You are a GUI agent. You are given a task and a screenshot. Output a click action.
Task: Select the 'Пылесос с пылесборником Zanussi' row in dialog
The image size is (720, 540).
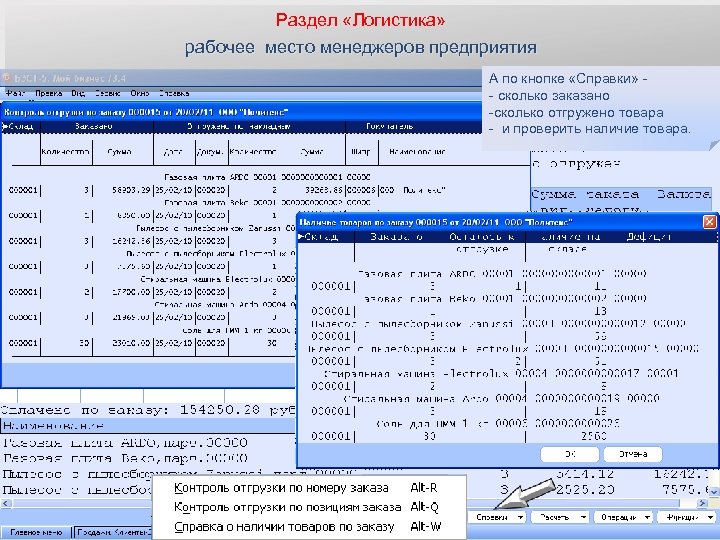tap(498, 323)
